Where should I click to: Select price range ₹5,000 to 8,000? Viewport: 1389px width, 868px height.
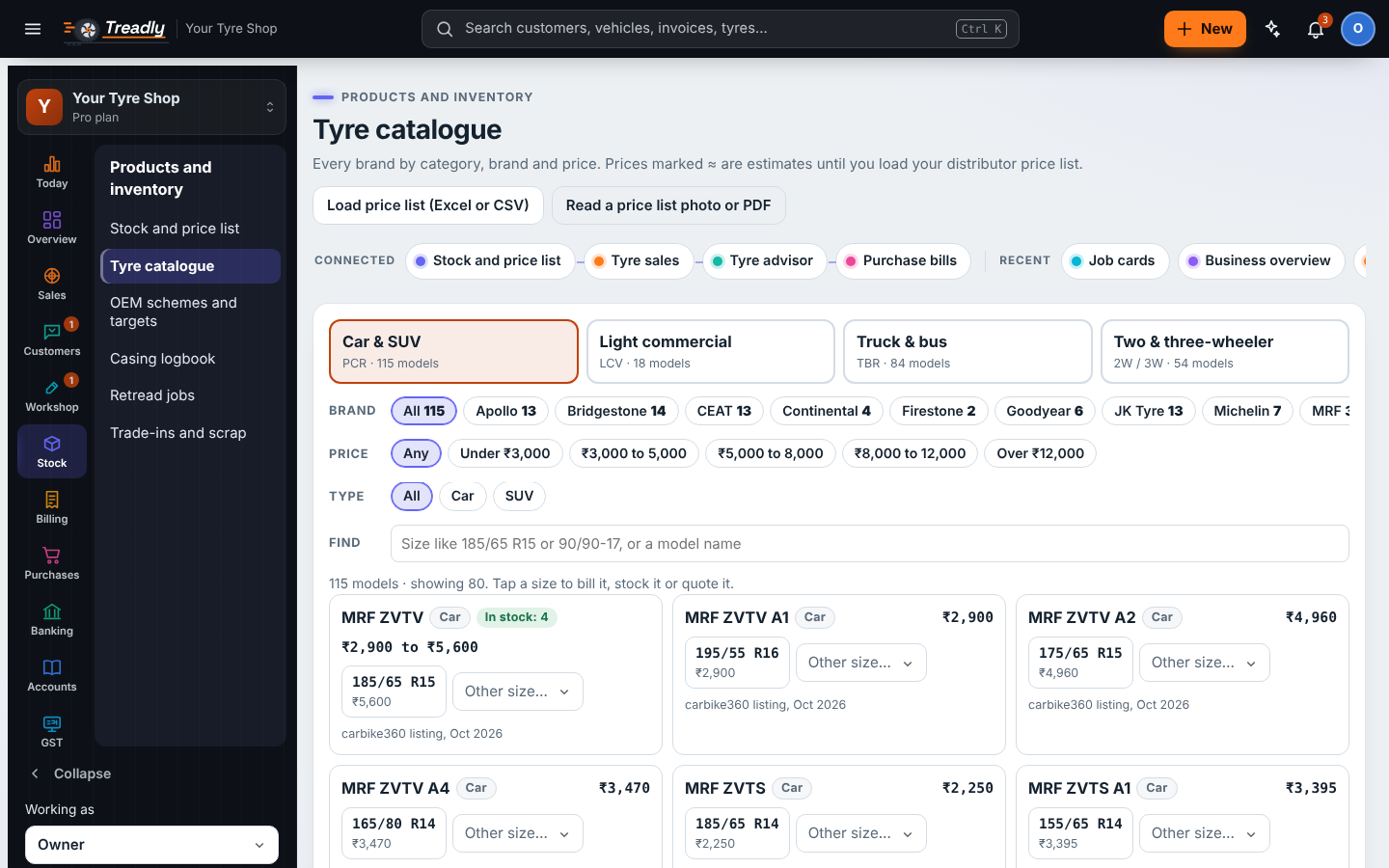click(x=771, y=453)
